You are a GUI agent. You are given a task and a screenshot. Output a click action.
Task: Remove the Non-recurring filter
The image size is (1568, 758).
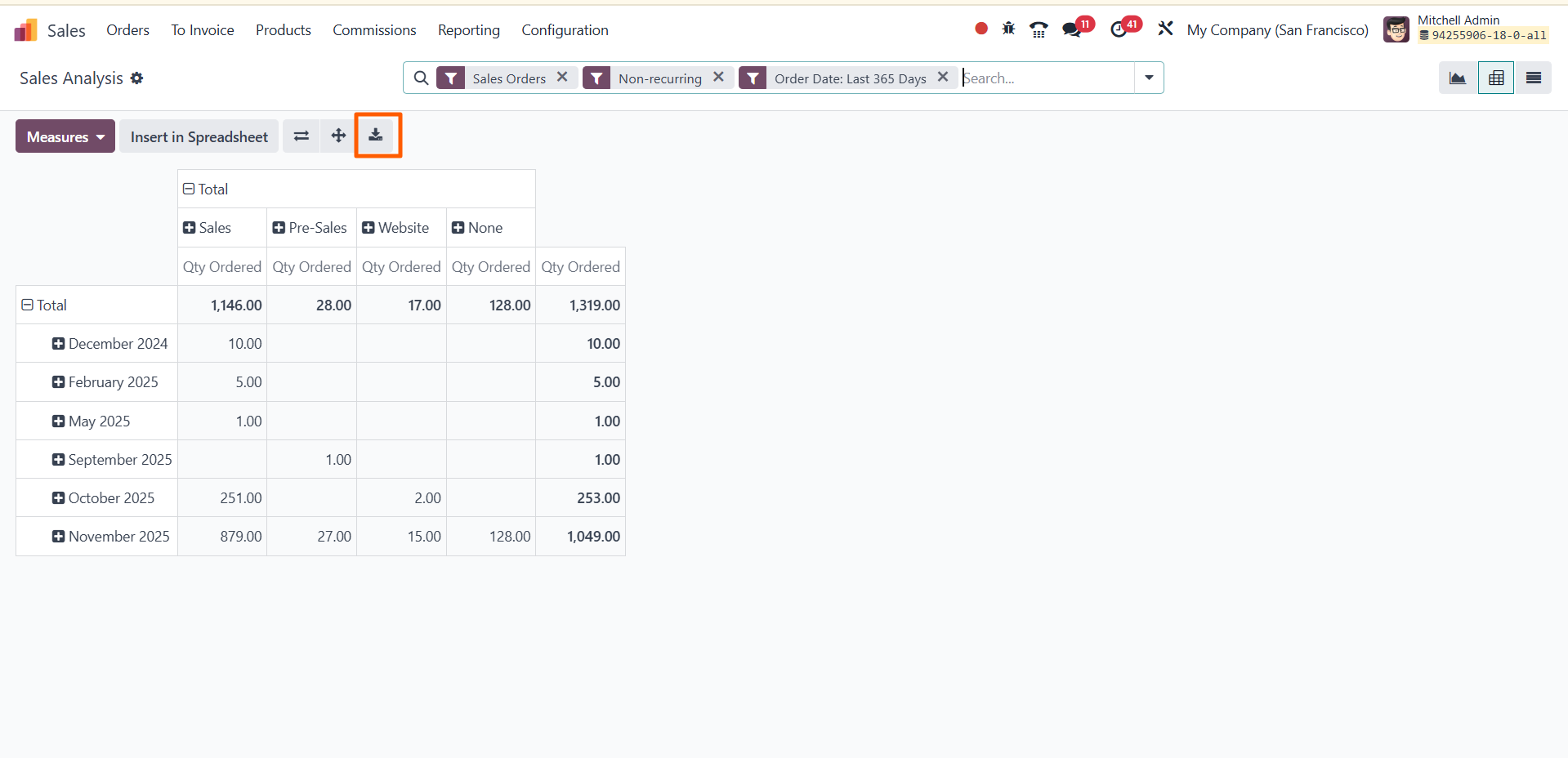click(x=718, y=77)
